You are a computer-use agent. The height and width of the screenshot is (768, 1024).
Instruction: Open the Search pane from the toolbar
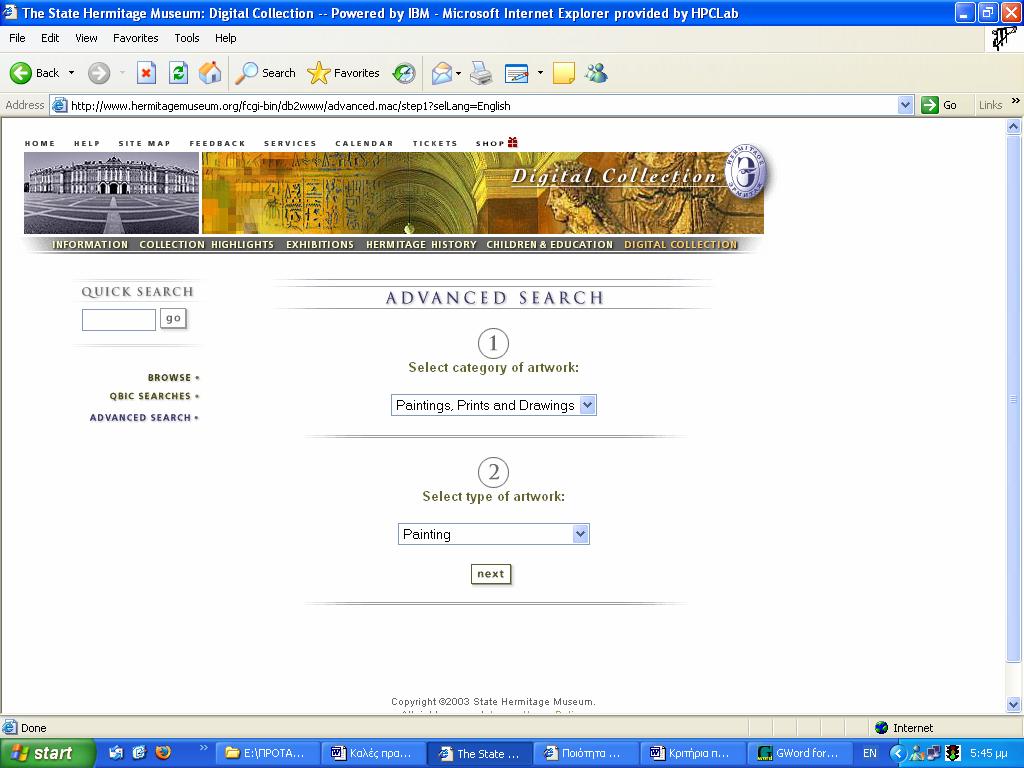point(265,73)
